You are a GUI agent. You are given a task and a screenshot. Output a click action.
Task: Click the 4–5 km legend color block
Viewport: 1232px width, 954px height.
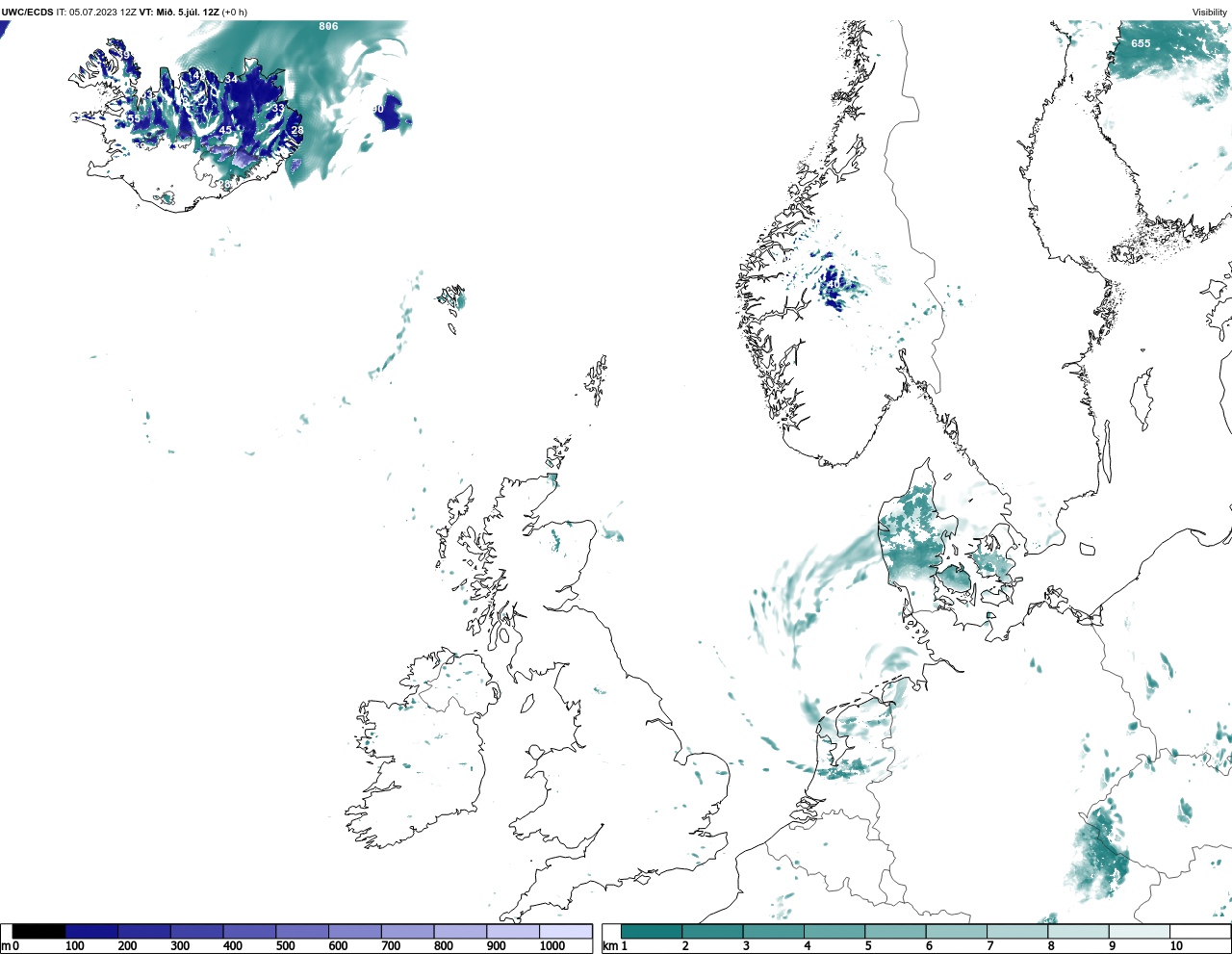pos(834,931)
